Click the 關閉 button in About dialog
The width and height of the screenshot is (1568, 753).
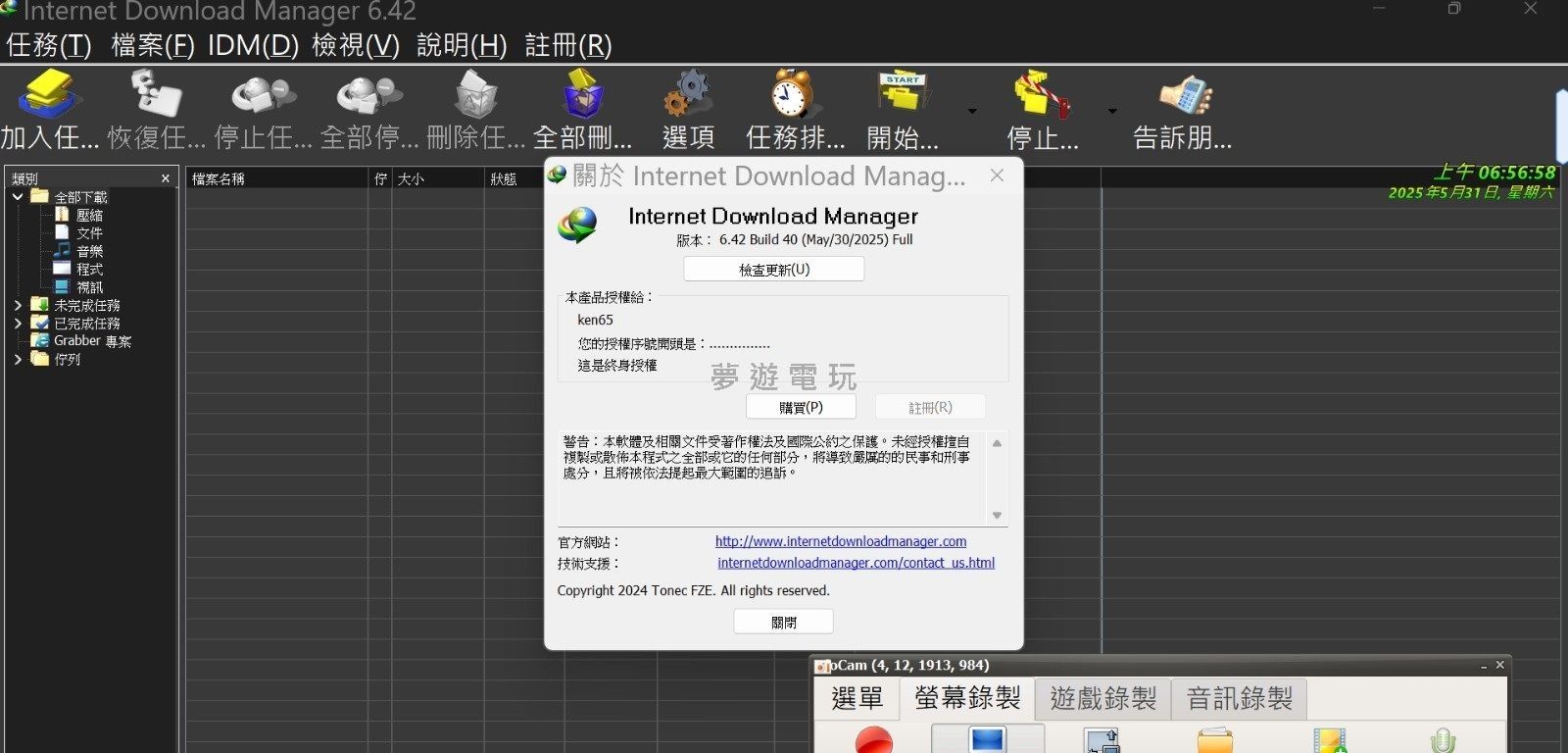click(x=783, y=623)
